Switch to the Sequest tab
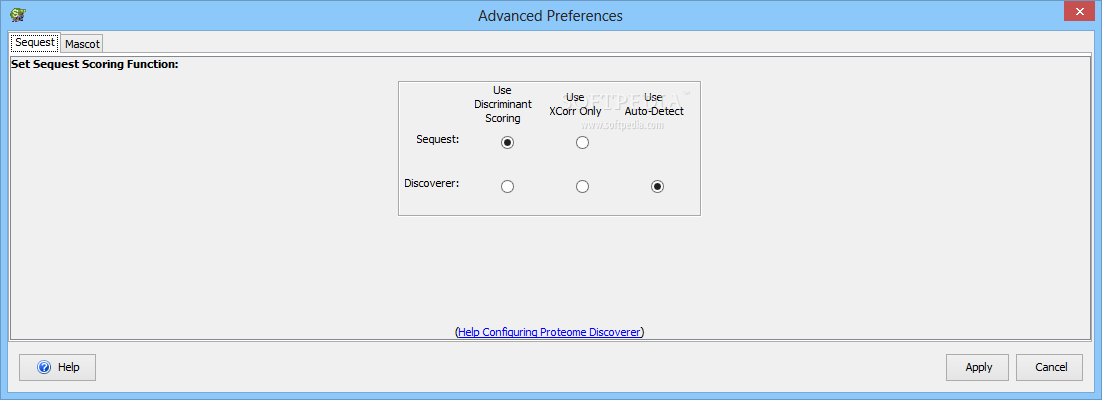 pyautogui.click(x=35, y=43)
